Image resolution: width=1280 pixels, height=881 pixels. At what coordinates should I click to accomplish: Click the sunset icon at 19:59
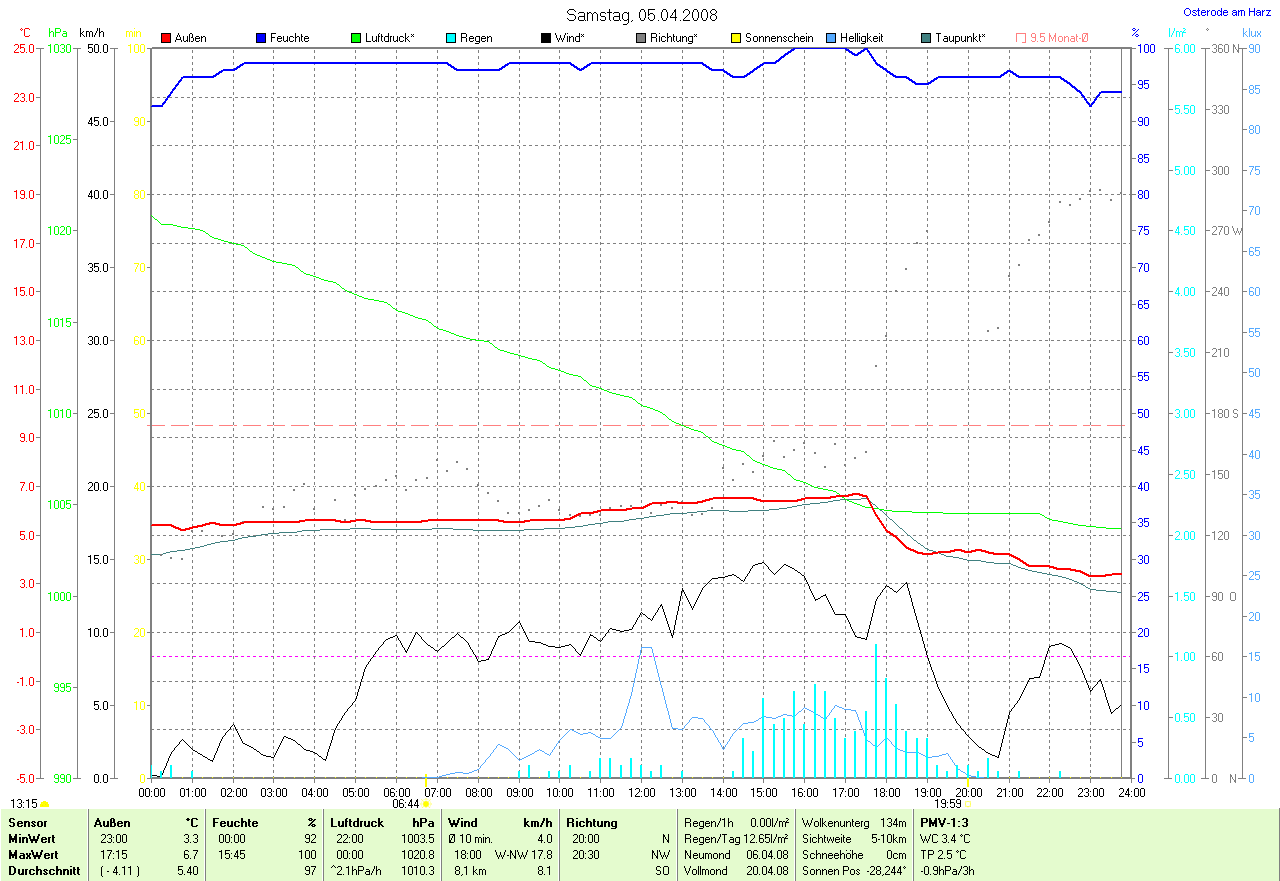[x=968, y=803]
